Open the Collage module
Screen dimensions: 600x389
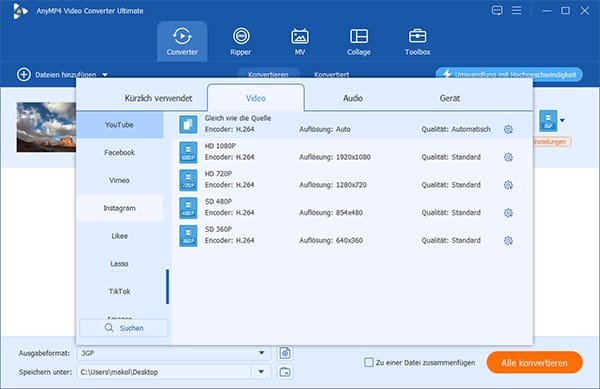point(359,41)
